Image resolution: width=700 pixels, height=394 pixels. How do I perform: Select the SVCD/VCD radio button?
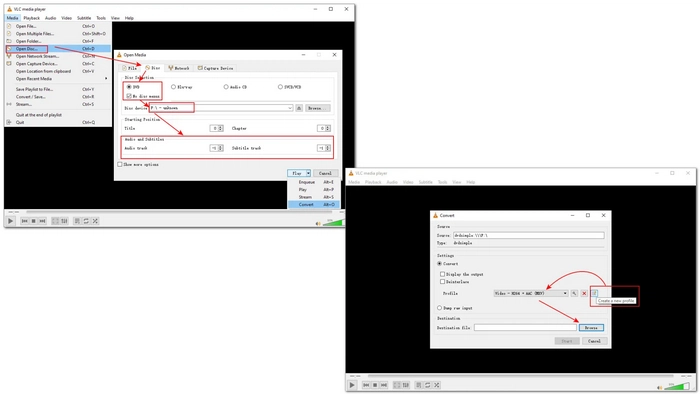pos(280,87)
